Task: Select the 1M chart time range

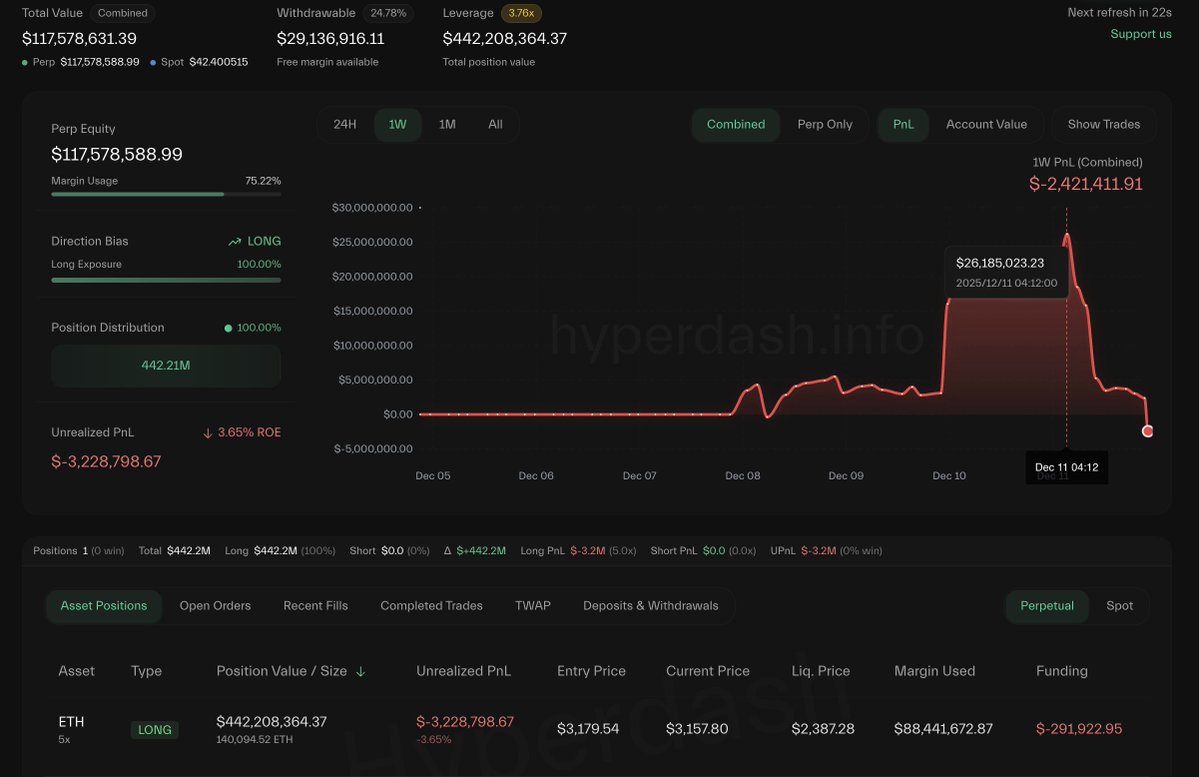Action: pos(446,124)
